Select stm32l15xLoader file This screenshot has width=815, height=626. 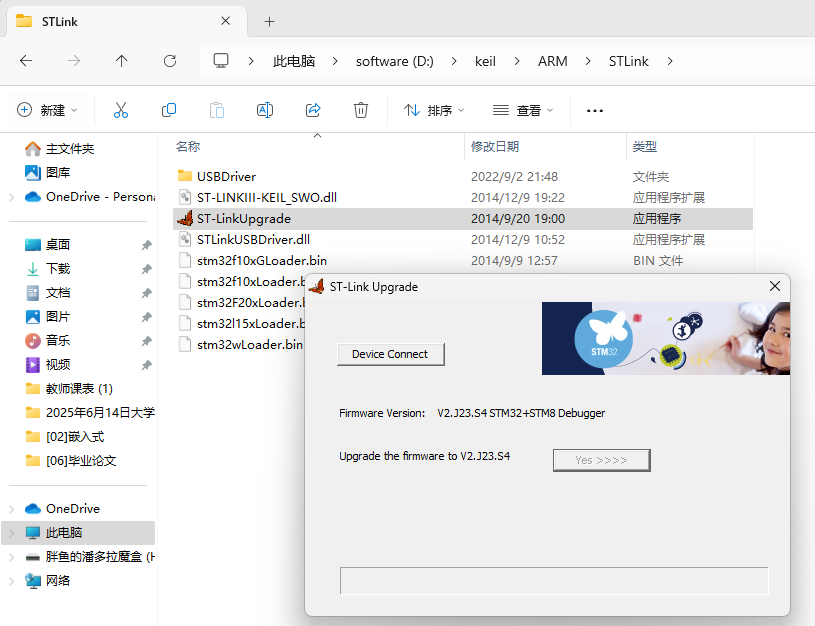(x=241, y=323)
